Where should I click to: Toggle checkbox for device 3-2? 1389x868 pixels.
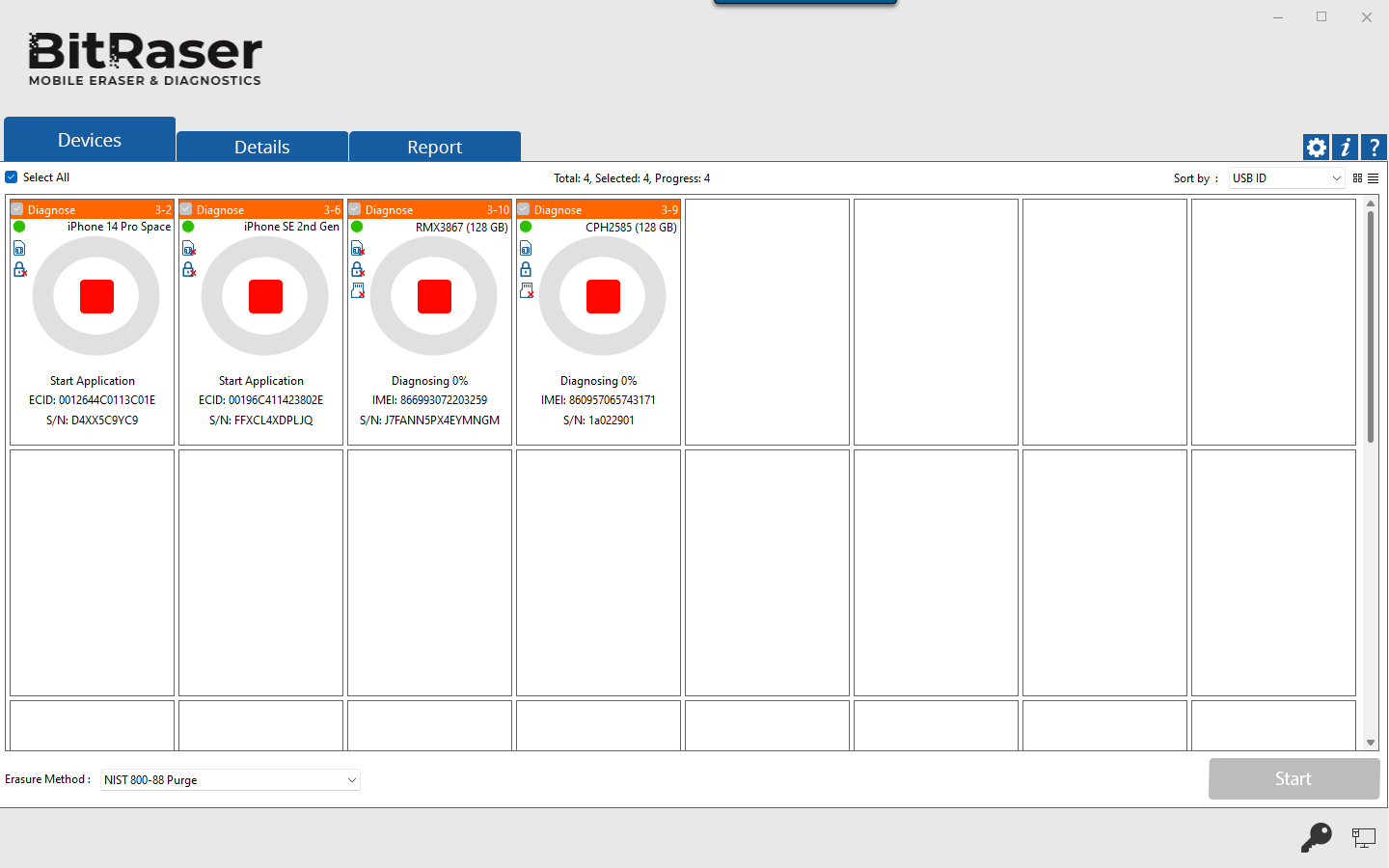(17, 209)
